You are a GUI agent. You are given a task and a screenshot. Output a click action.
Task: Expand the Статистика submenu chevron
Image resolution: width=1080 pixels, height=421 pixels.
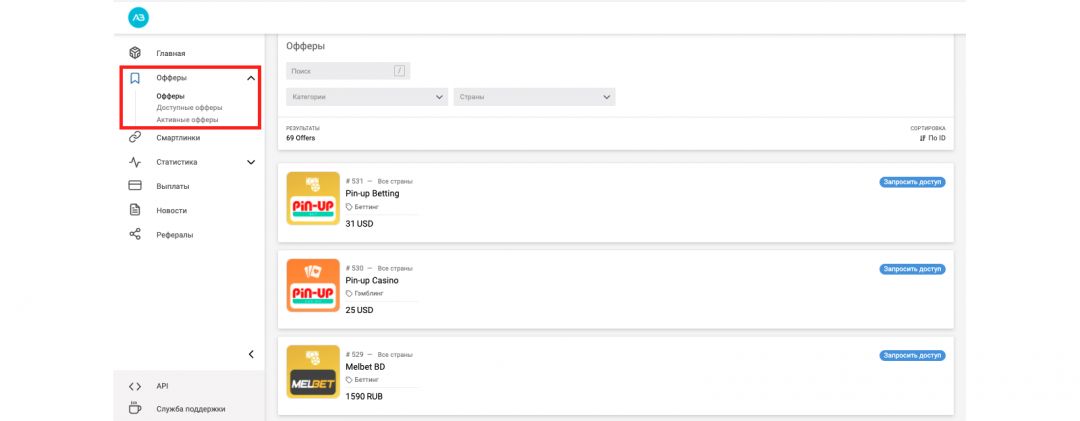[x=250, y=162]
